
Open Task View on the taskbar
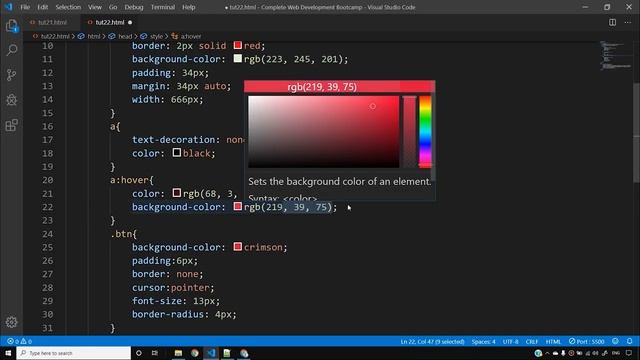[x=155, y=353]
